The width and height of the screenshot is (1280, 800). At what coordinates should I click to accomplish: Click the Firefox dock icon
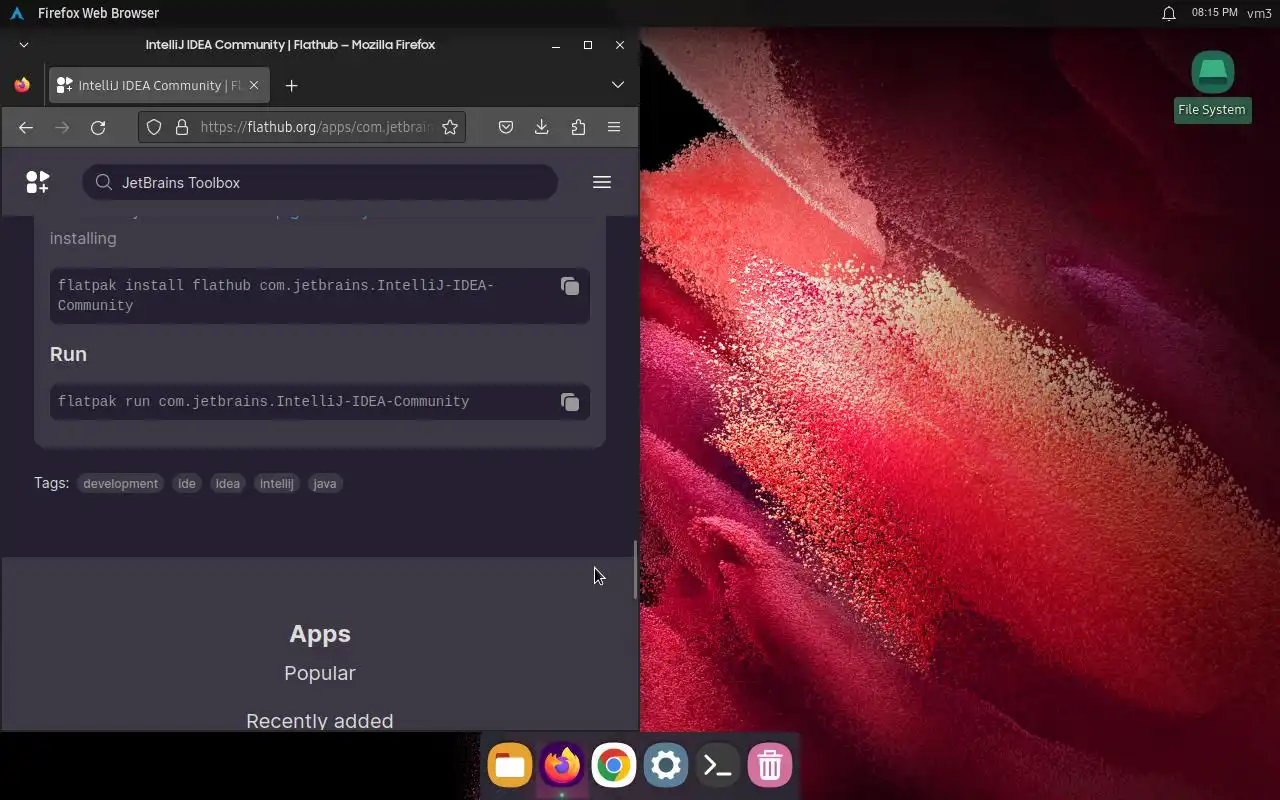[562, 766]
